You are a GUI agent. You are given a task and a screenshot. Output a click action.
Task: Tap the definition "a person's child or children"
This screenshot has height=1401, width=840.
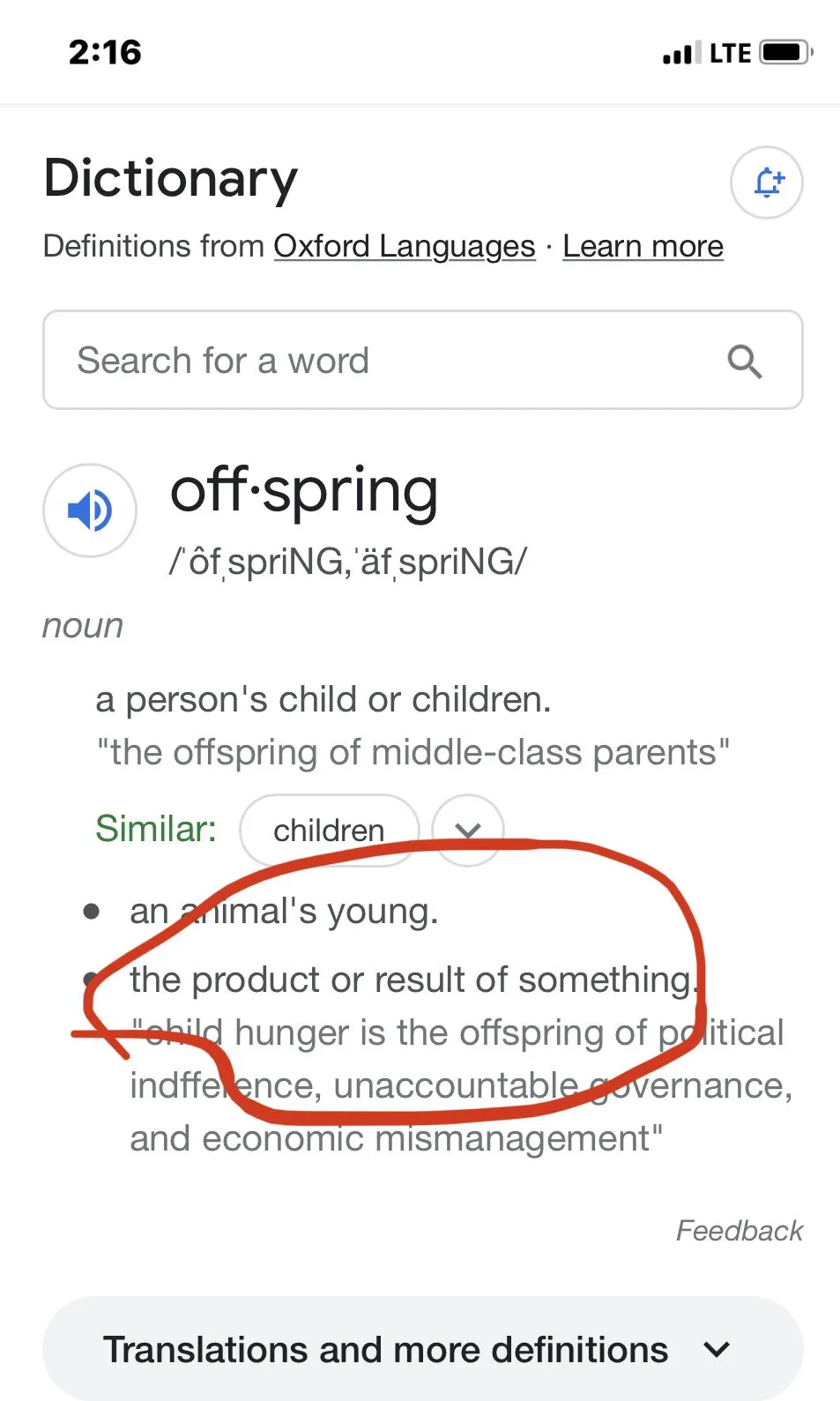pyautogui.click(x=323, y=699)
